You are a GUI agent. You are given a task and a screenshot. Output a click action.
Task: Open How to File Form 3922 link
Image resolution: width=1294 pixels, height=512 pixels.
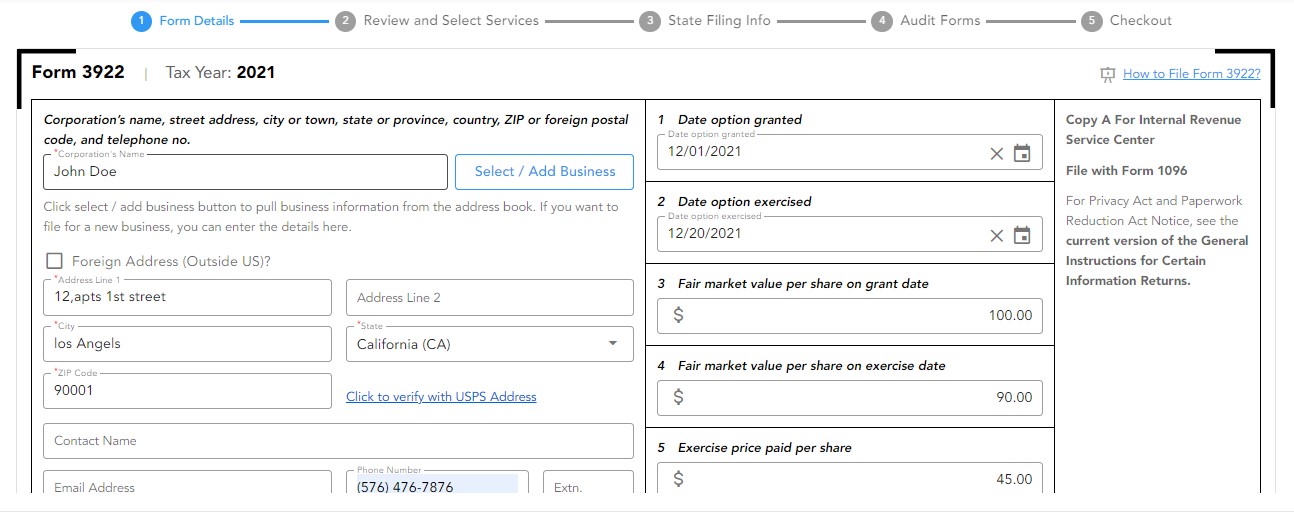[x=1191, y=74]
